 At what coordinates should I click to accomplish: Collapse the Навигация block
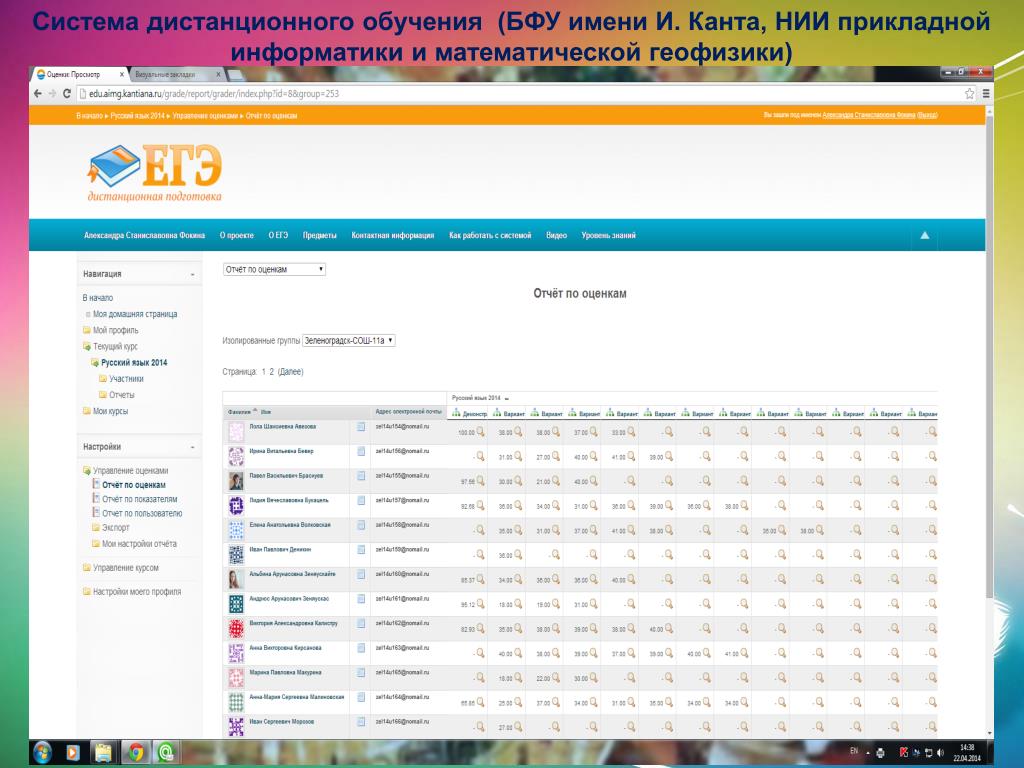(193, 274)
